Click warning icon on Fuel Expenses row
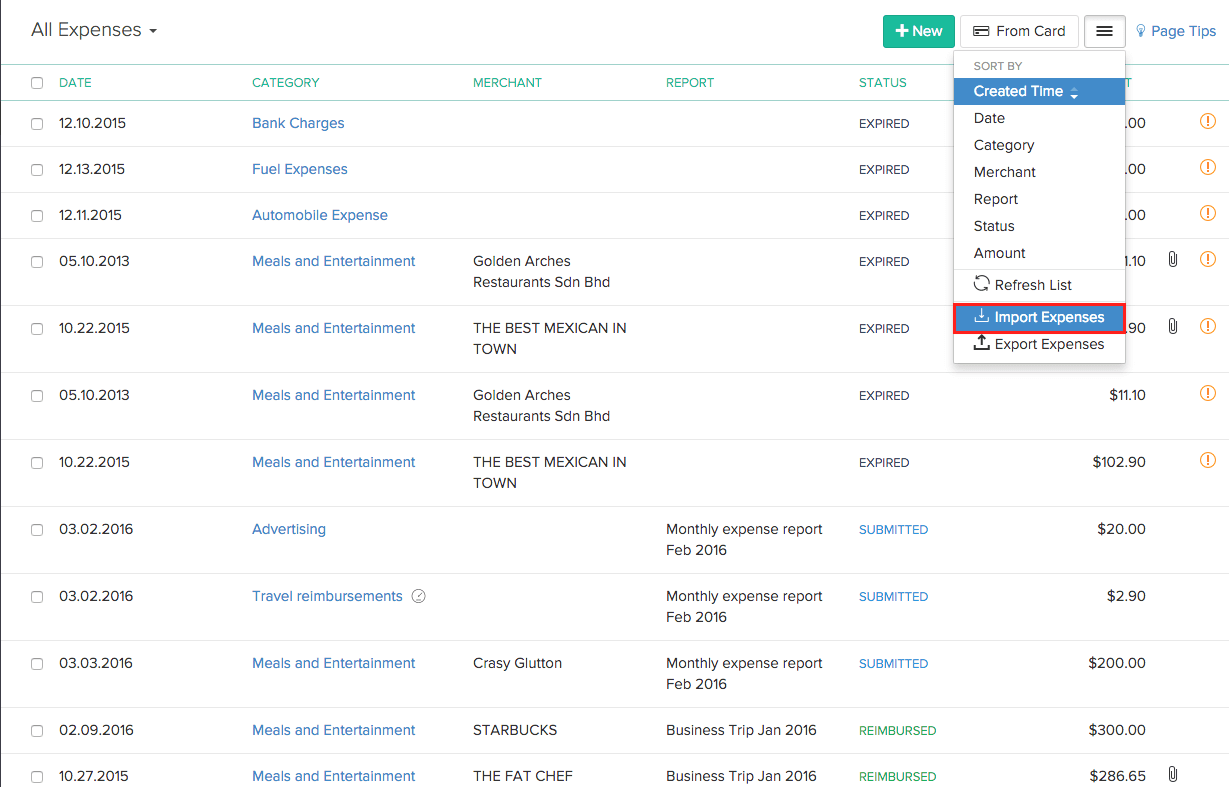1229x787 pixels. pos(1207,168)
